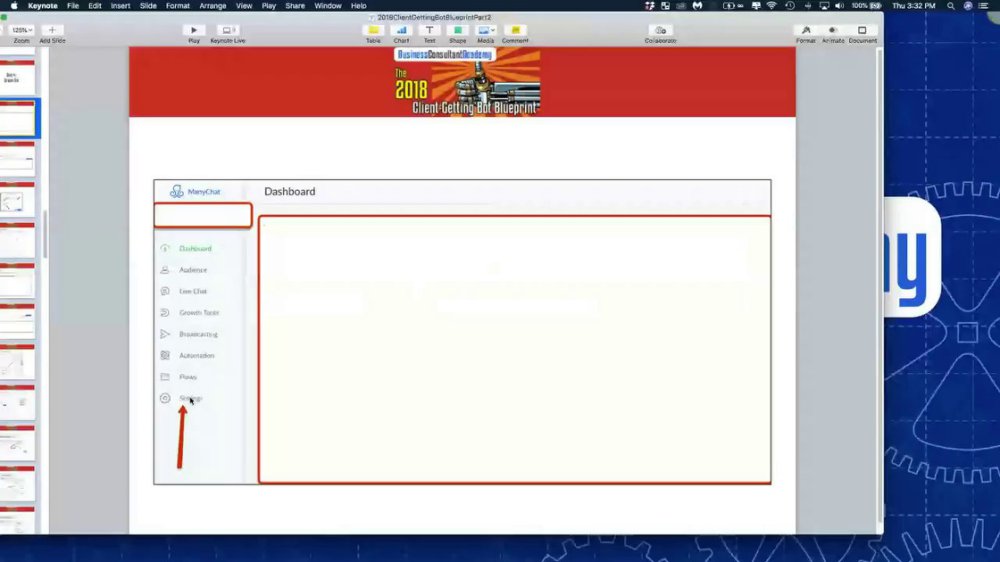This screenshot has width=1000, height=562.
Task: Click the Dashboard heading on the slide
Action: [290, 191]
